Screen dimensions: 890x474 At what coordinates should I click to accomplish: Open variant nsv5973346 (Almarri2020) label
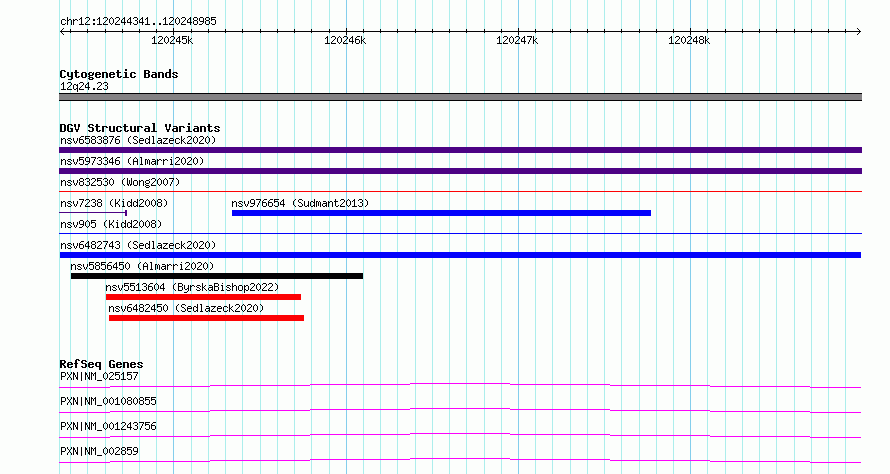point(132,161)
